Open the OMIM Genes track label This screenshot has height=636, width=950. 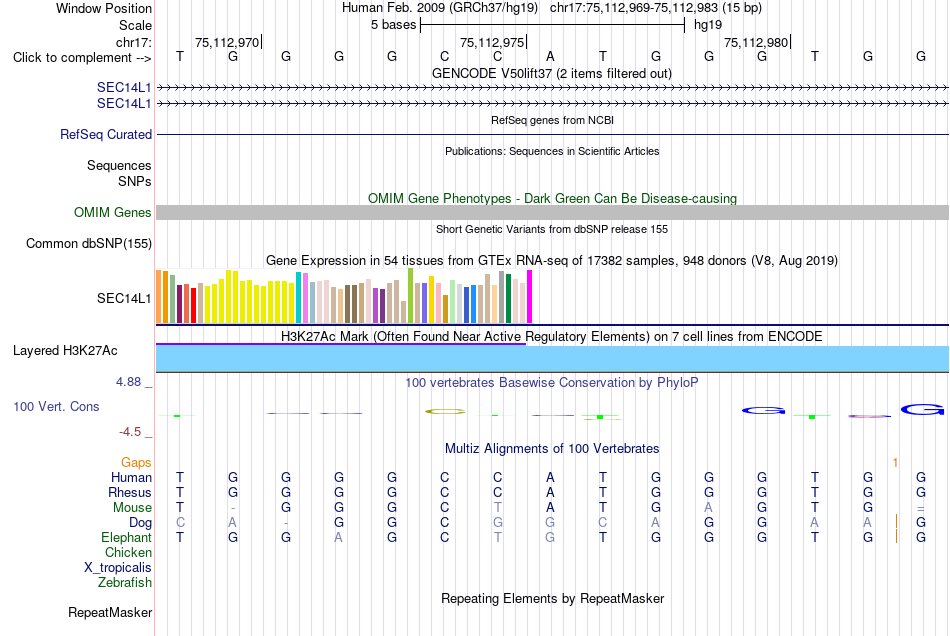click(x=112, y=213)
